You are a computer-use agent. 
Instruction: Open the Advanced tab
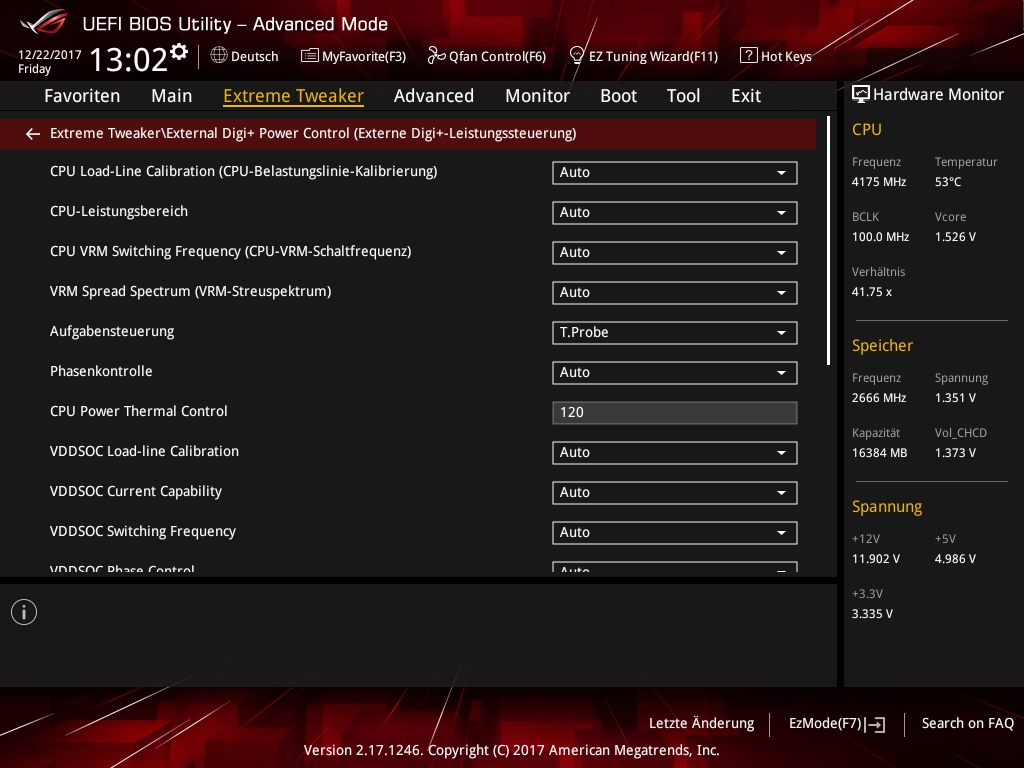(434, 96)
